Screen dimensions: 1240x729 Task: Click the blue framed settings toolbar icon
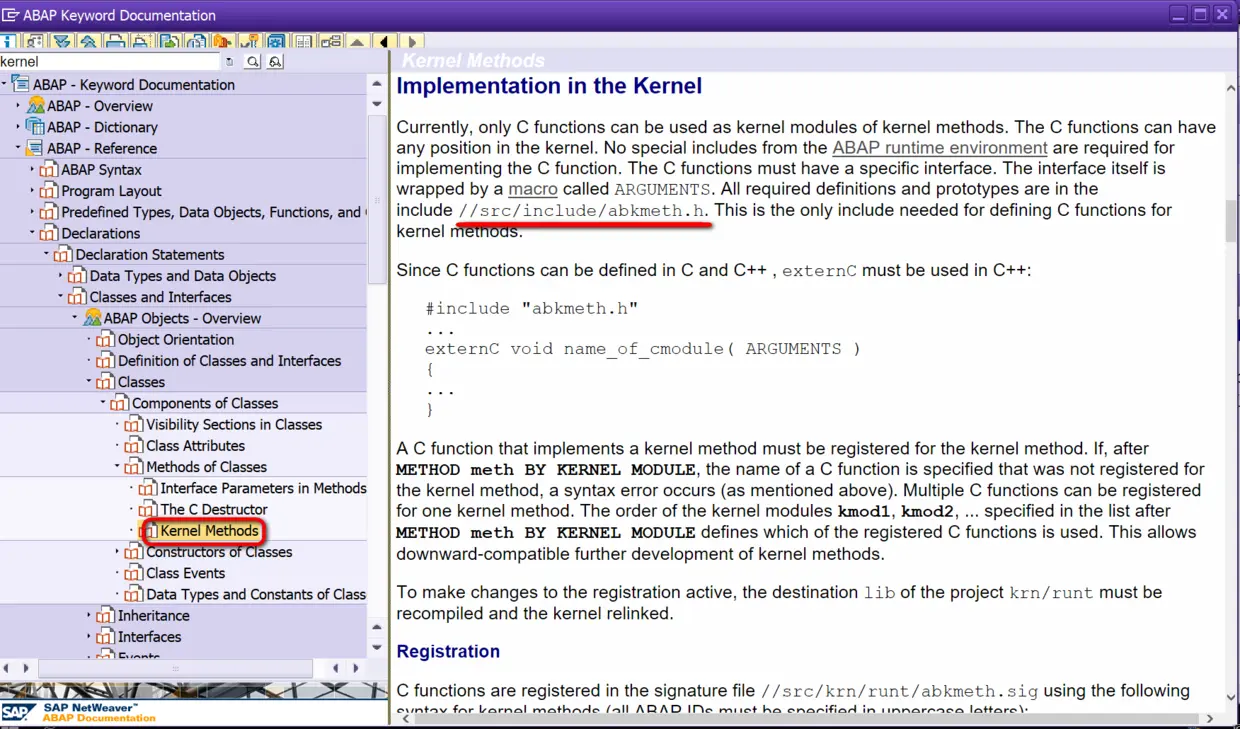276,41
